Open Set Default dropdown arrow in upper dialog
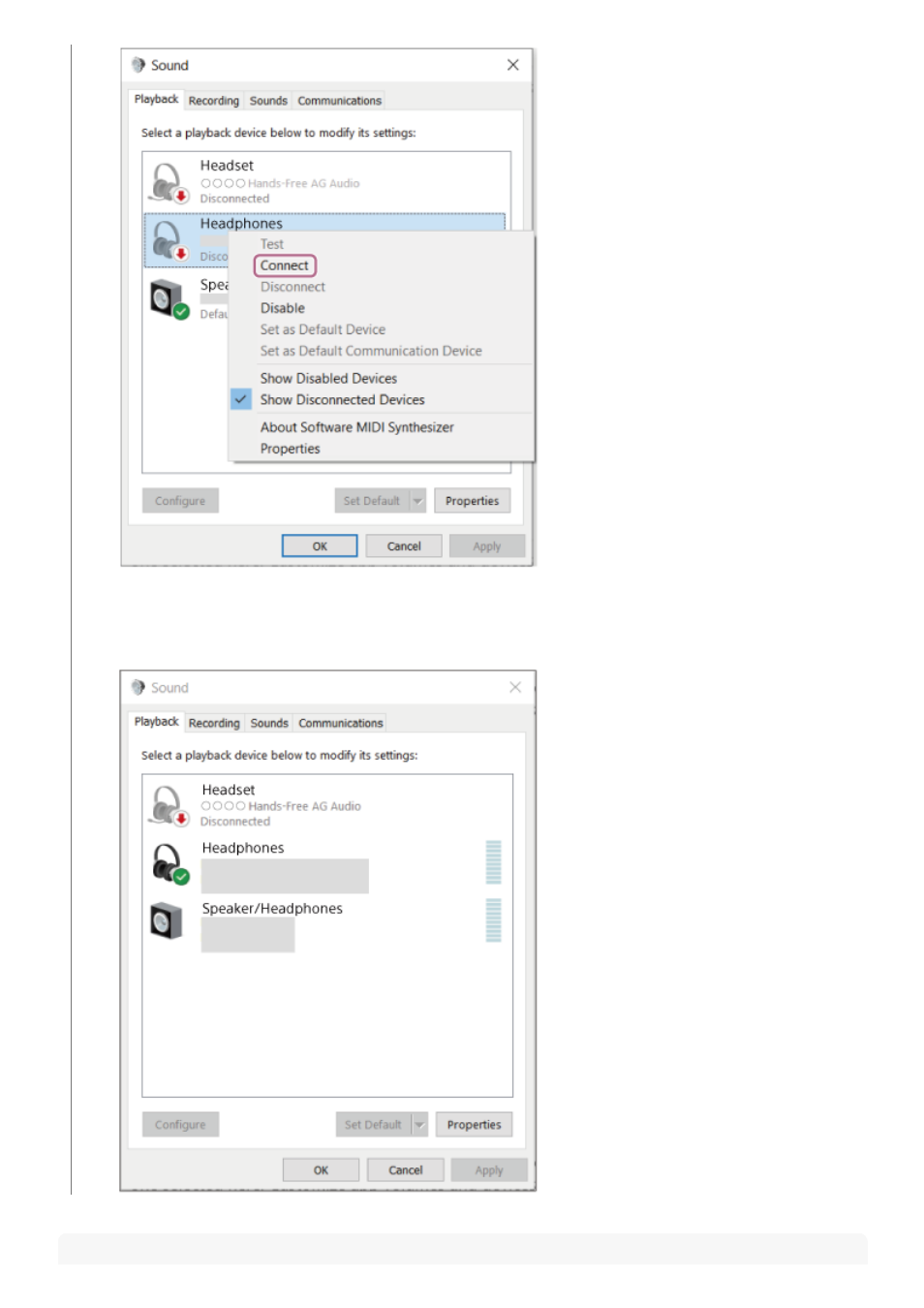 [x=417, y=501]
